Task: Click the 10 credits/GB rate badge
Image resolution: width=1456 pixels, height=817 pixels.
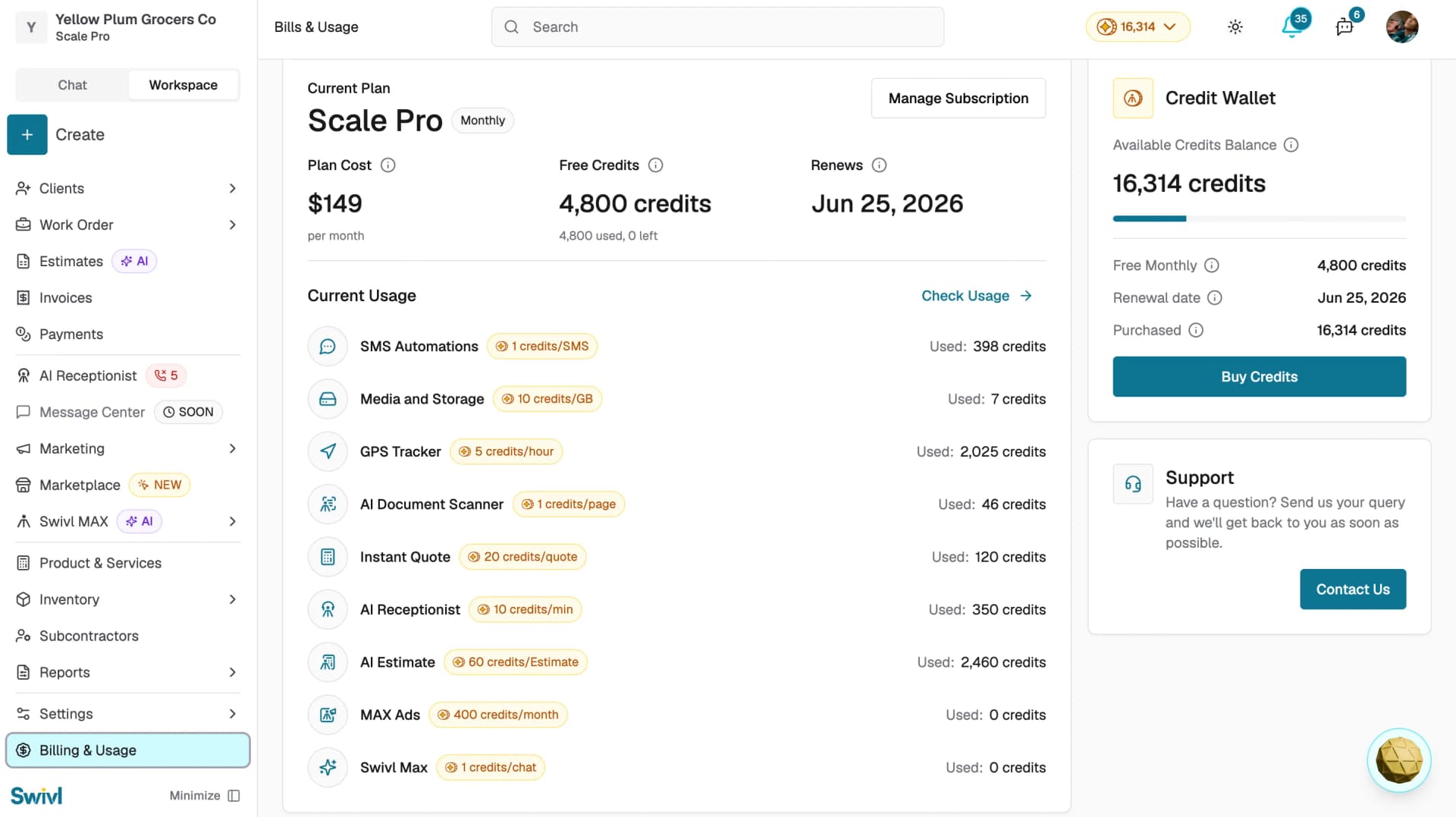Action: click(548, 399)
